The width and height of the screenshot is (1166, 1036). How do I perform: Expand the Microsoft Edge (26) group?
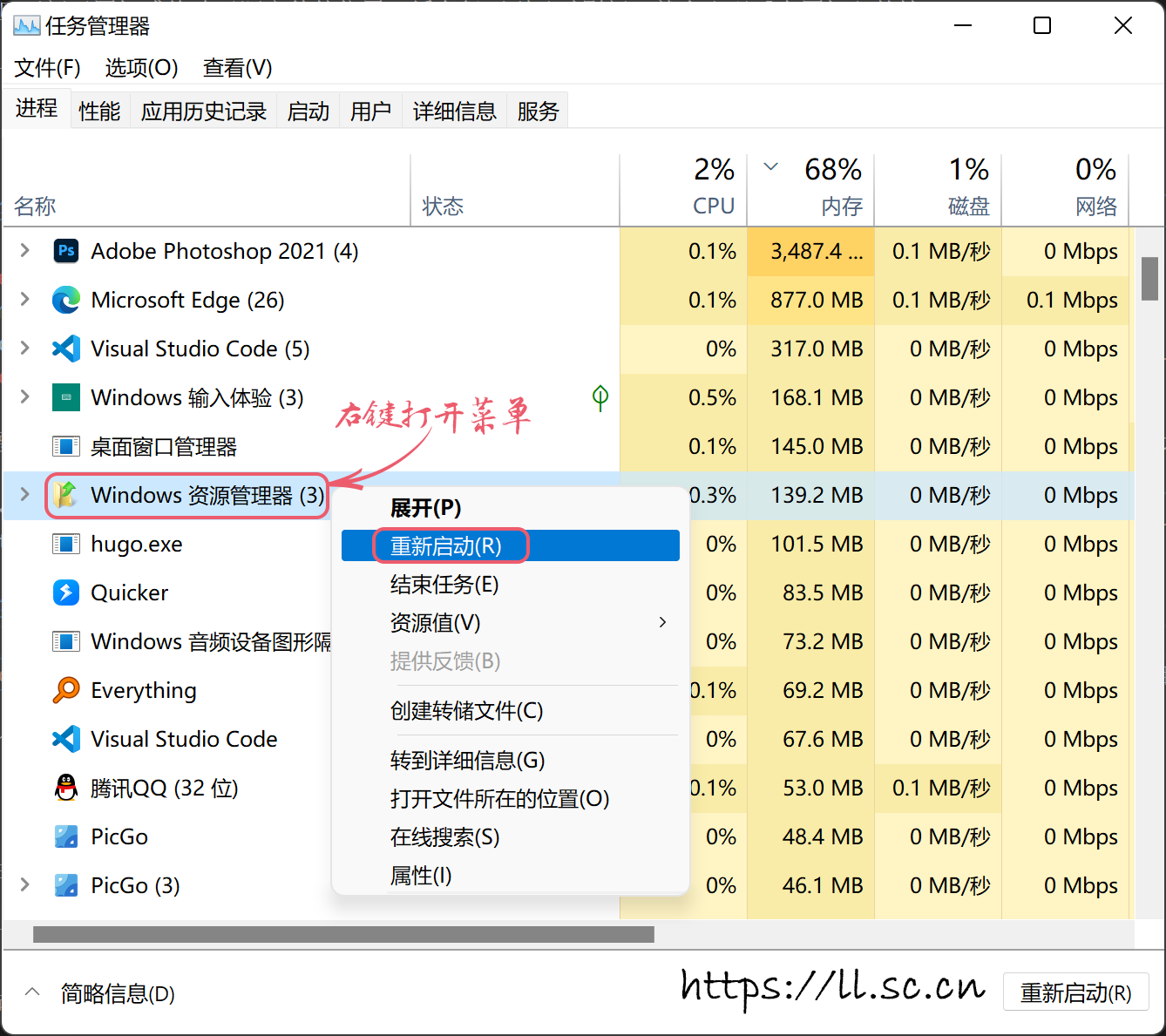pos(25,300)
